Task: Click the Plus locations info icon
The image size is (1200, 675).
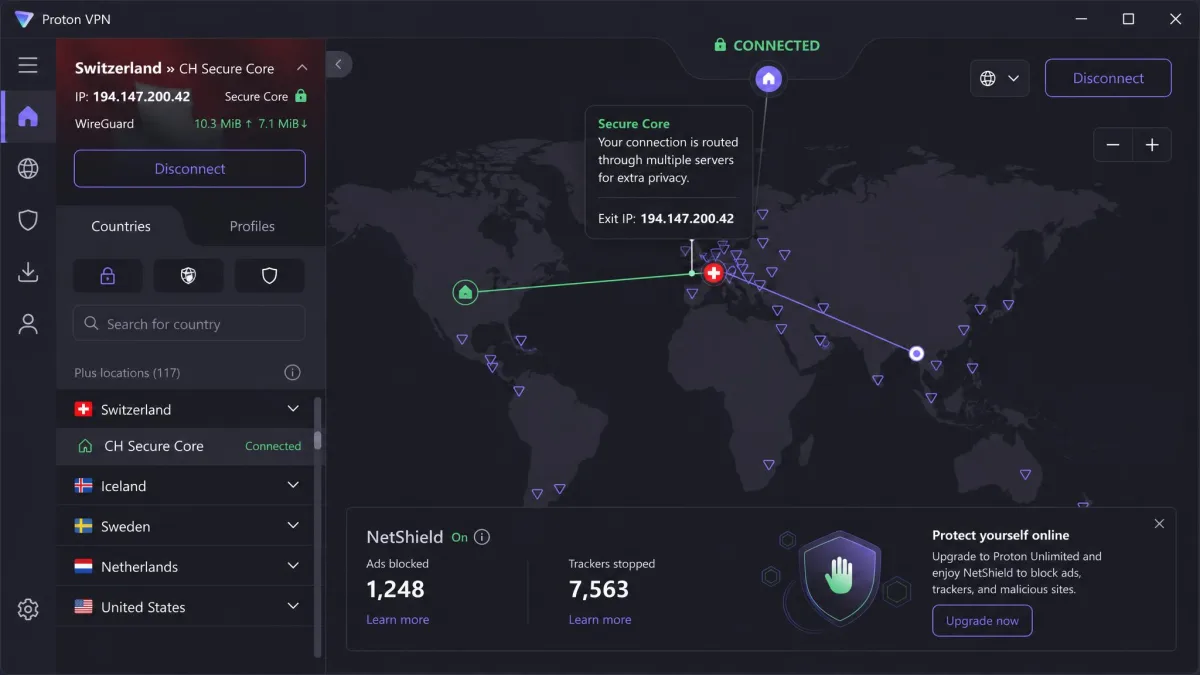Action: tap(292, 373)
